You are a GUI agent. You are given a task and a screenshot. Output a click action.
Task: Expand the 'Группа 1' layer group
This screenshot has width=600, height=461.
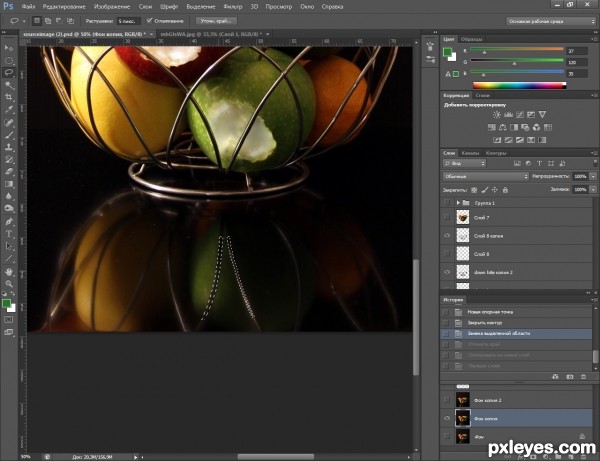[458, 203]
